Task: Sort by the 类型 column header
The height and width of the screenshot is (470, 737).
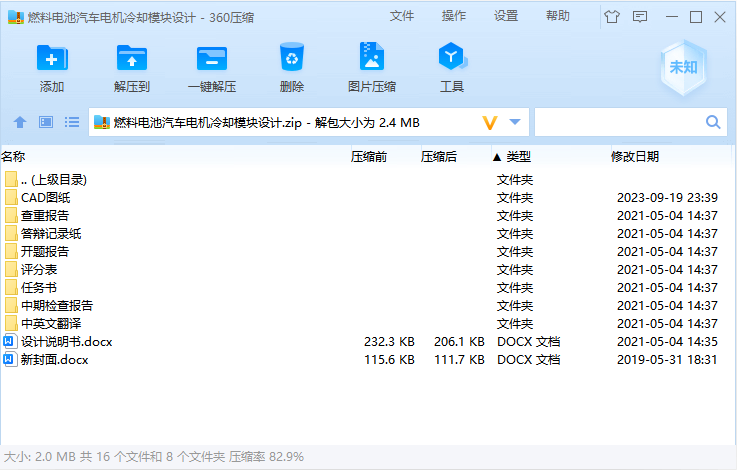Action: 518,157
